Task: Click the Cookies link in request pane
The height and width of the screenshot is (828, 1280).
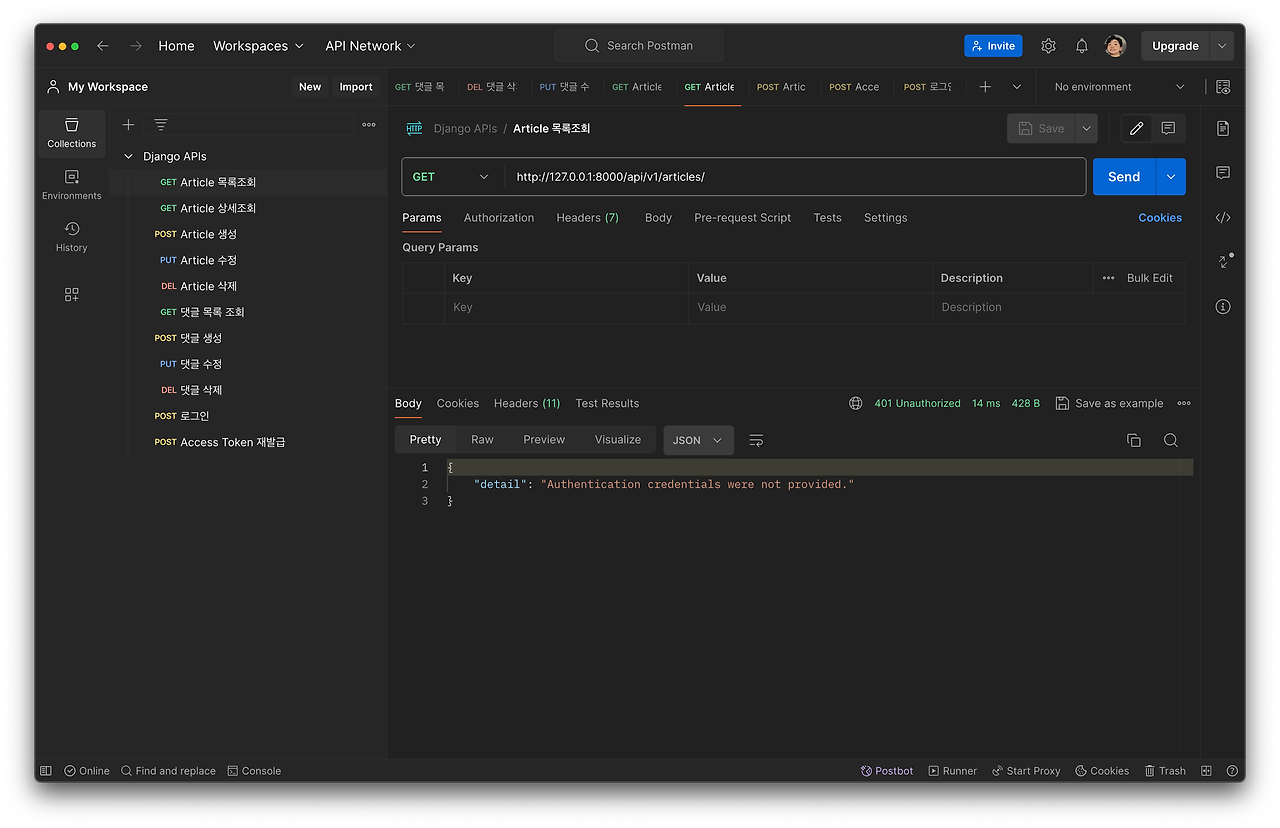Action: point(1160,218)
